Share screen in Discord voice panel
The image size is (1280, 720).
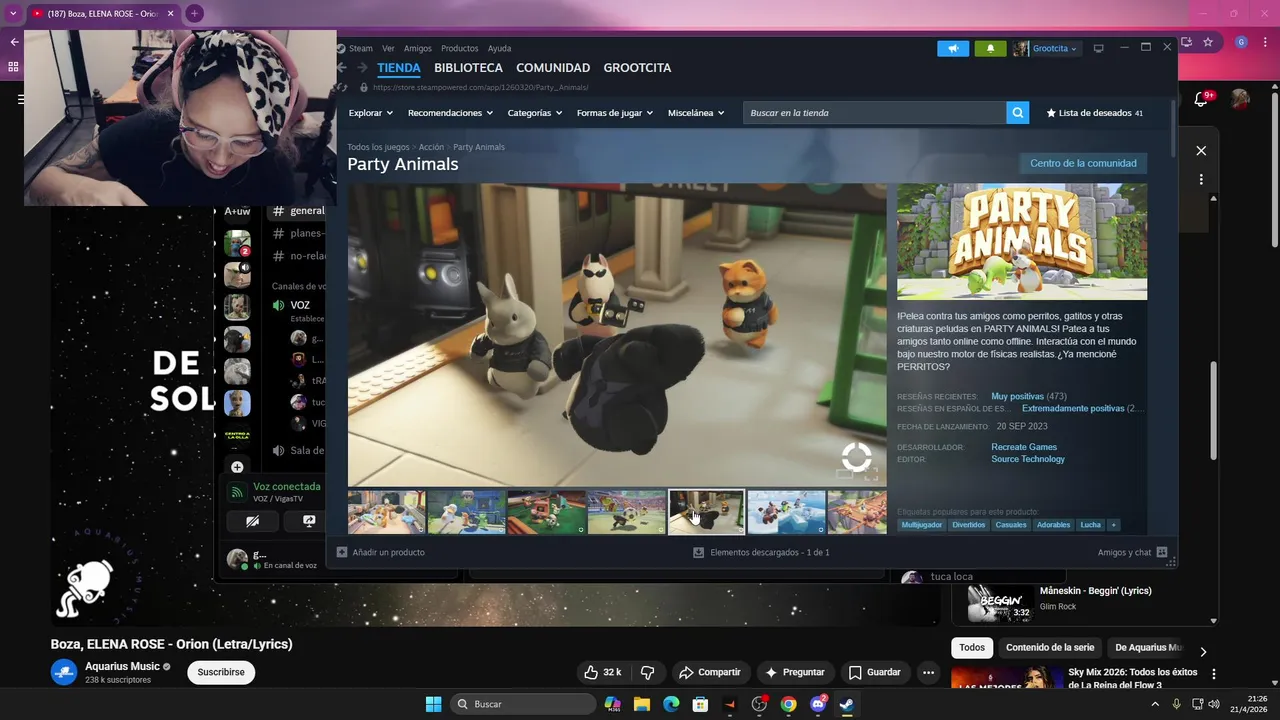coord(308,521)
